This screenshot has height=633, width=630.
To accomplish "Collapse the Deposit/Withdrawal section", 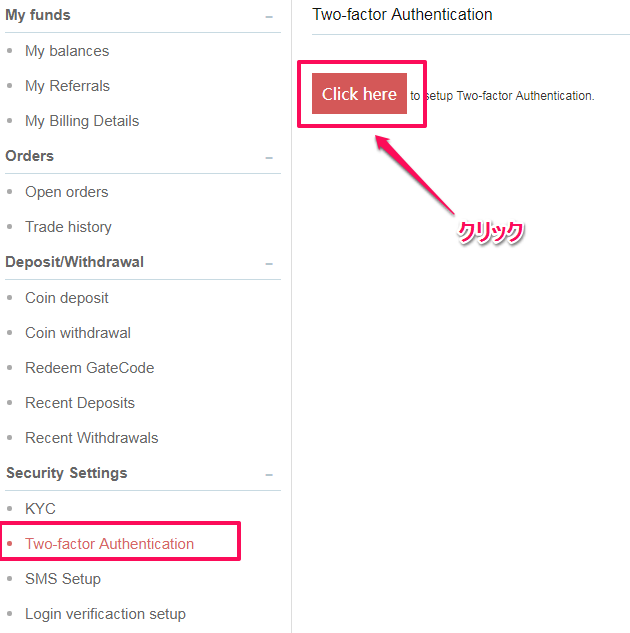I will (x=268, y=263).
